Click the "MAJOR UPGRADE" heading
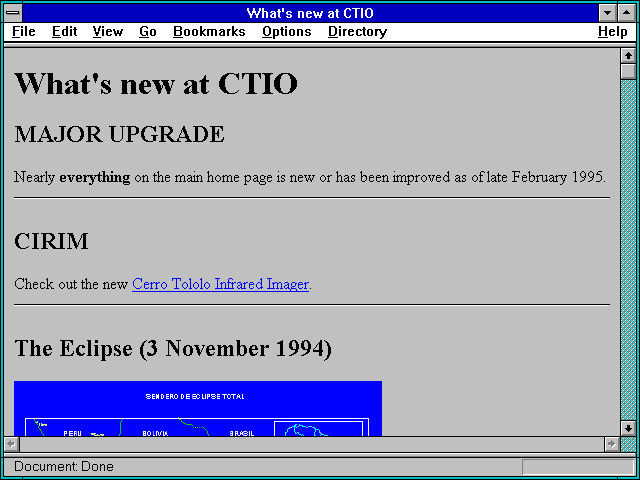 pyautogui.click(x=119, y=134)
